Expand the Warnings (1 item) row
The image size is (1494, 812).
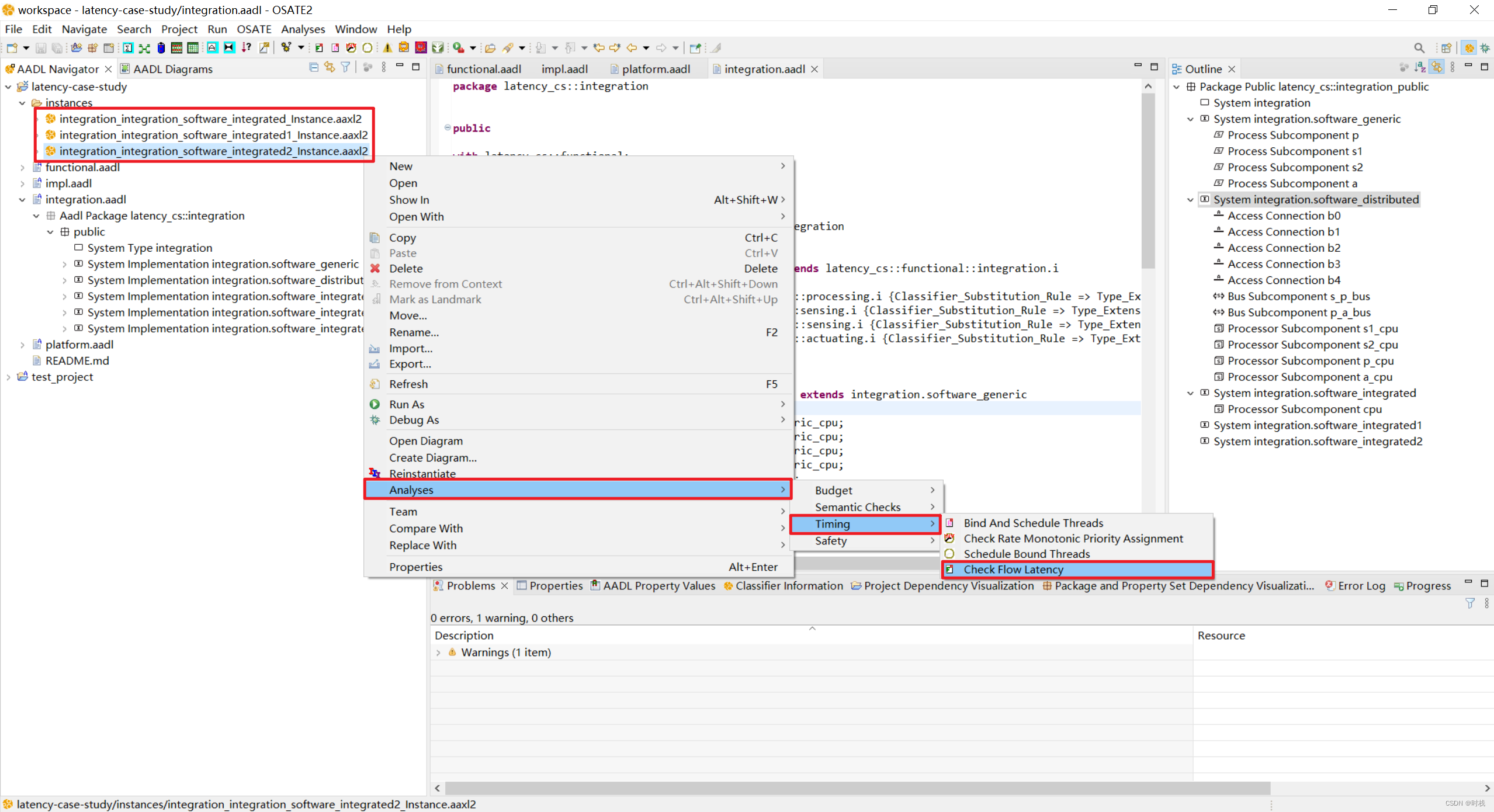(x=438, y=653)
